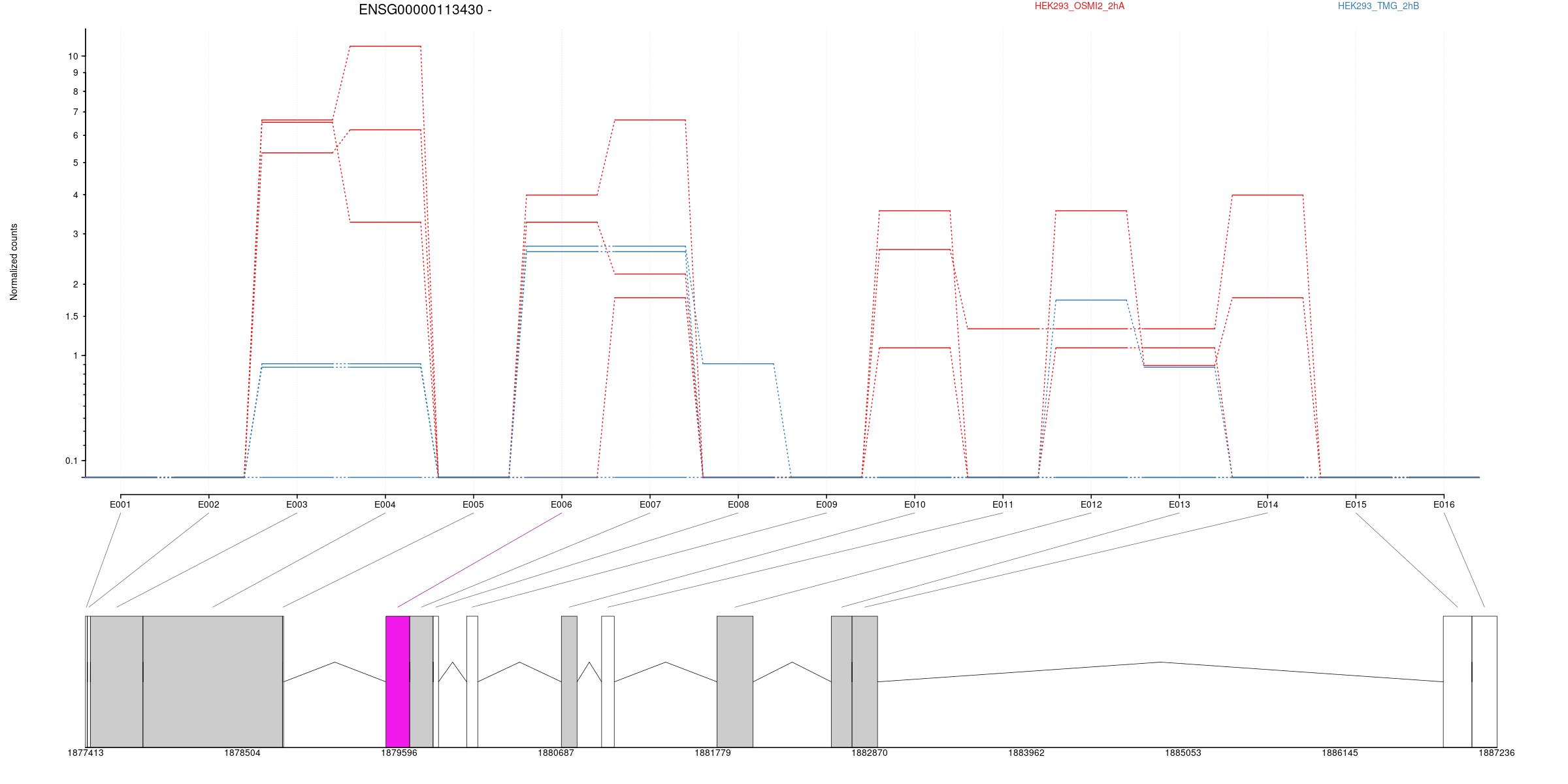Click y-axis tick value 2

75,284
